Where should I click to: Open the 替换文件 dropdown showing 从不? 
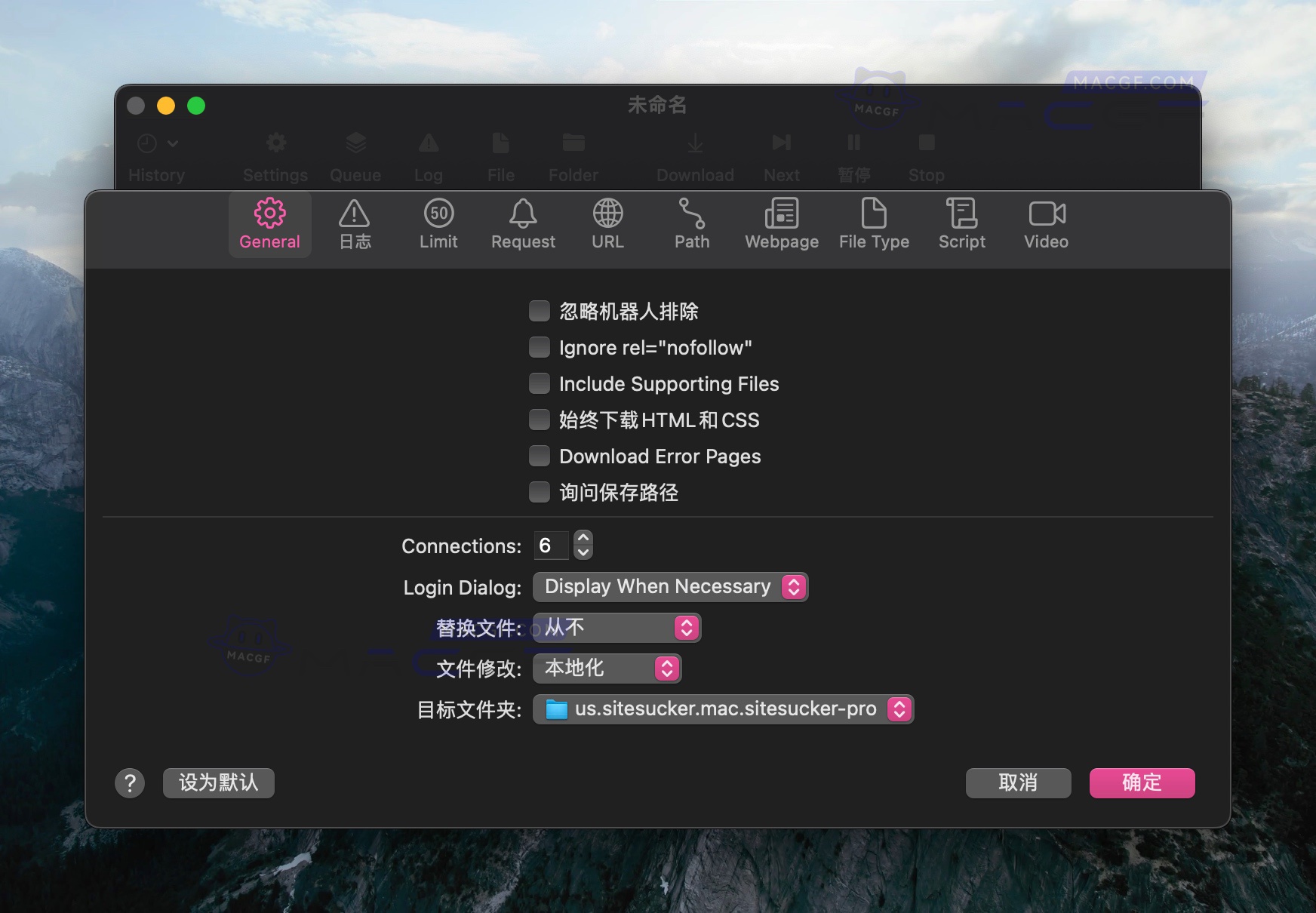coord(616,627)
